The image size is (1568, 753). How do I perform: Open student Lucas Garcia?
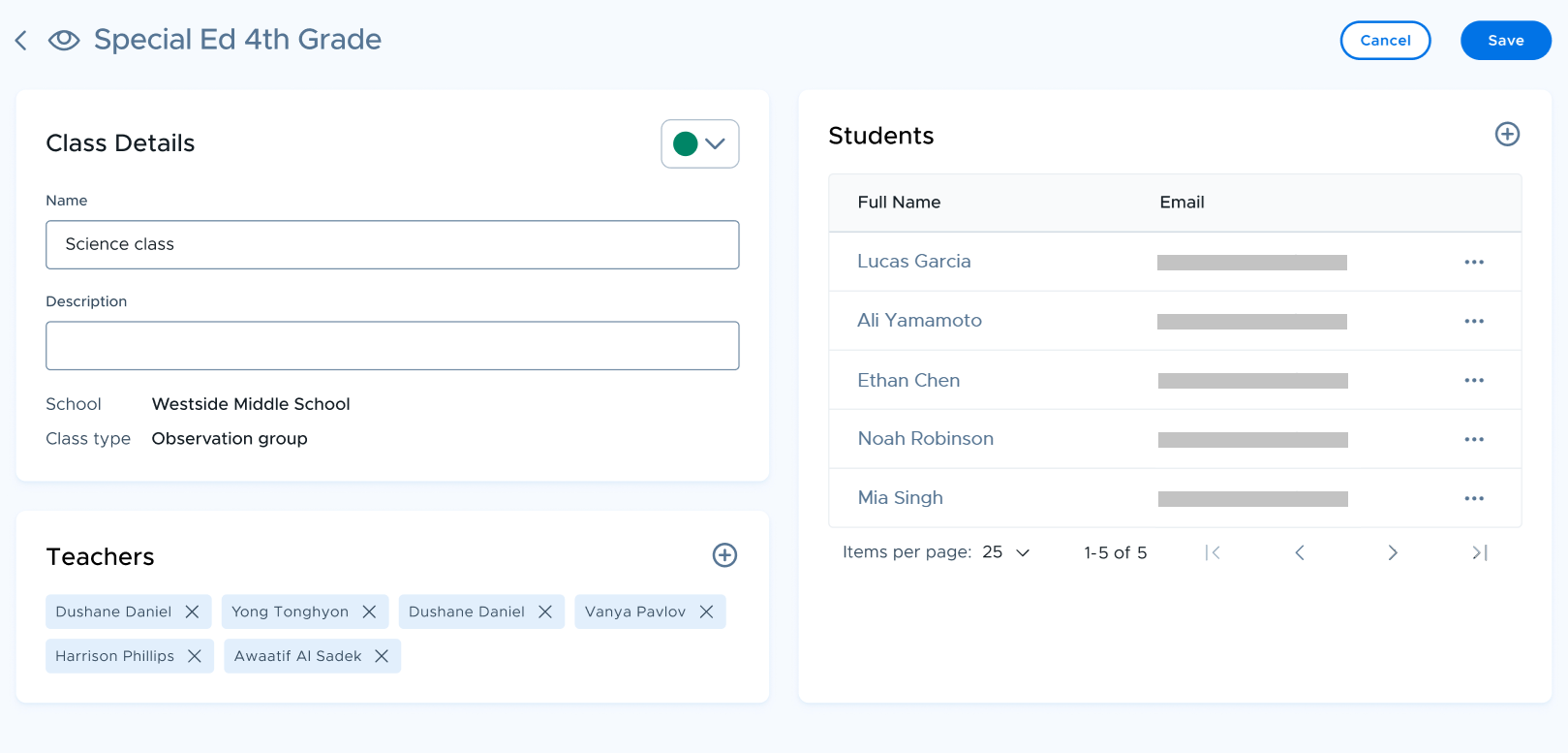point(913,261)
